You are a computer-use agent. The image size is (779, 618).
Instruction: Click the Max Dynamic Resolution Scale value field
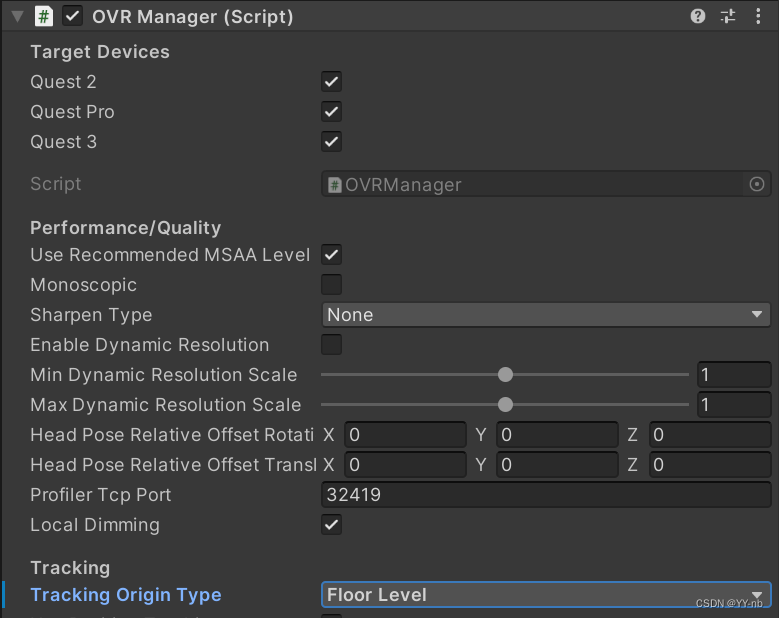[x=734, y=404]
